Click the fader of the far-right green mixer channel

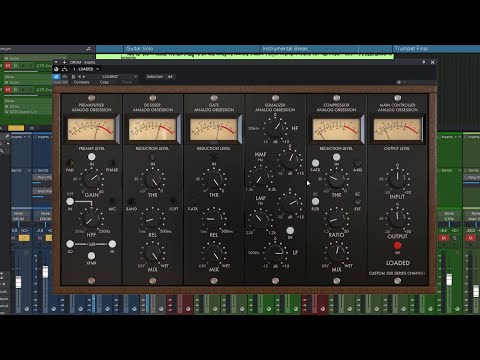pos(476,292)
